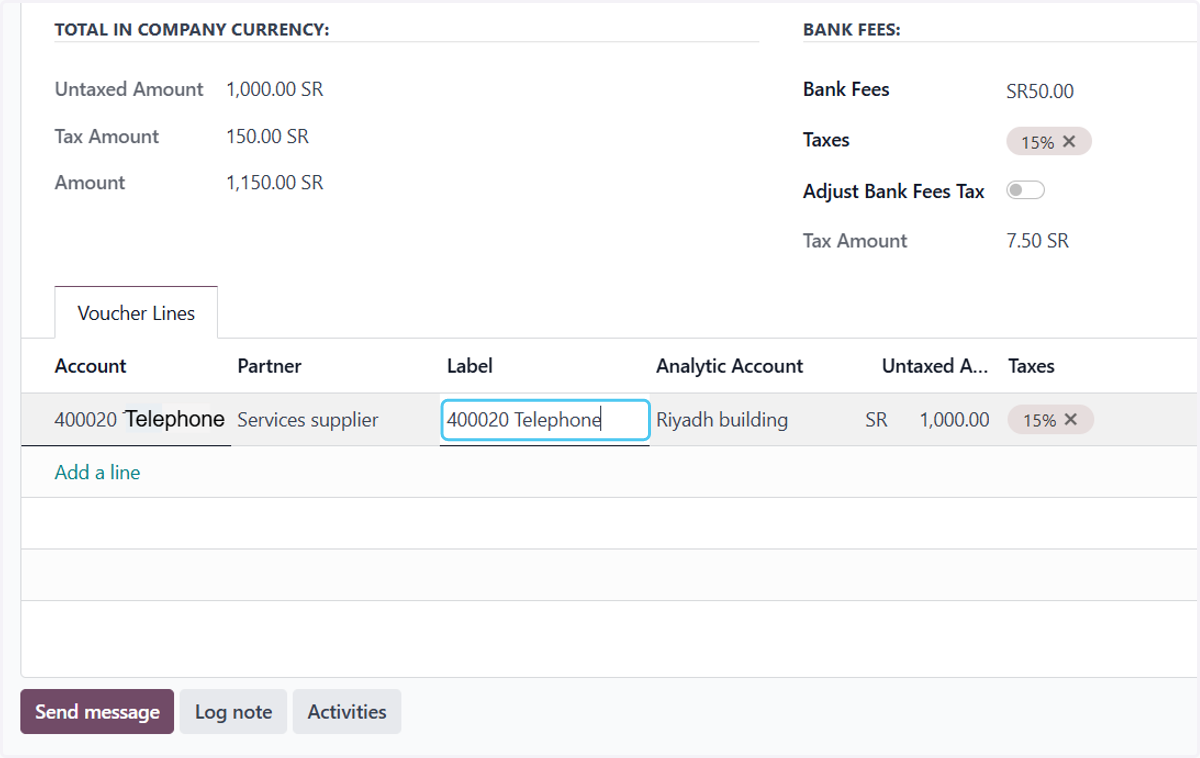Image resolution: width=1200 pixels, height=758 pixels.
Task: Add a line to voucher lines
Action: click(97, 472)
